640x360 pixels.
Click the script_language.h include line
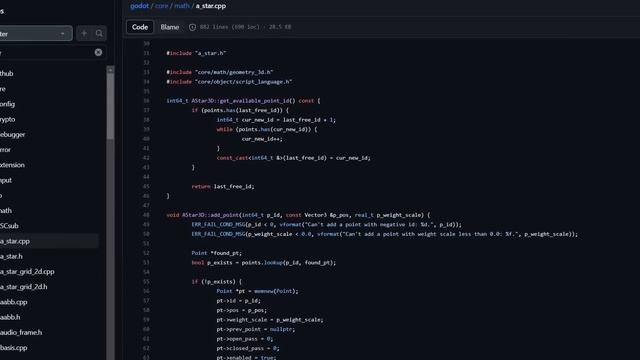pyautogui.click(x=229, y=82)
